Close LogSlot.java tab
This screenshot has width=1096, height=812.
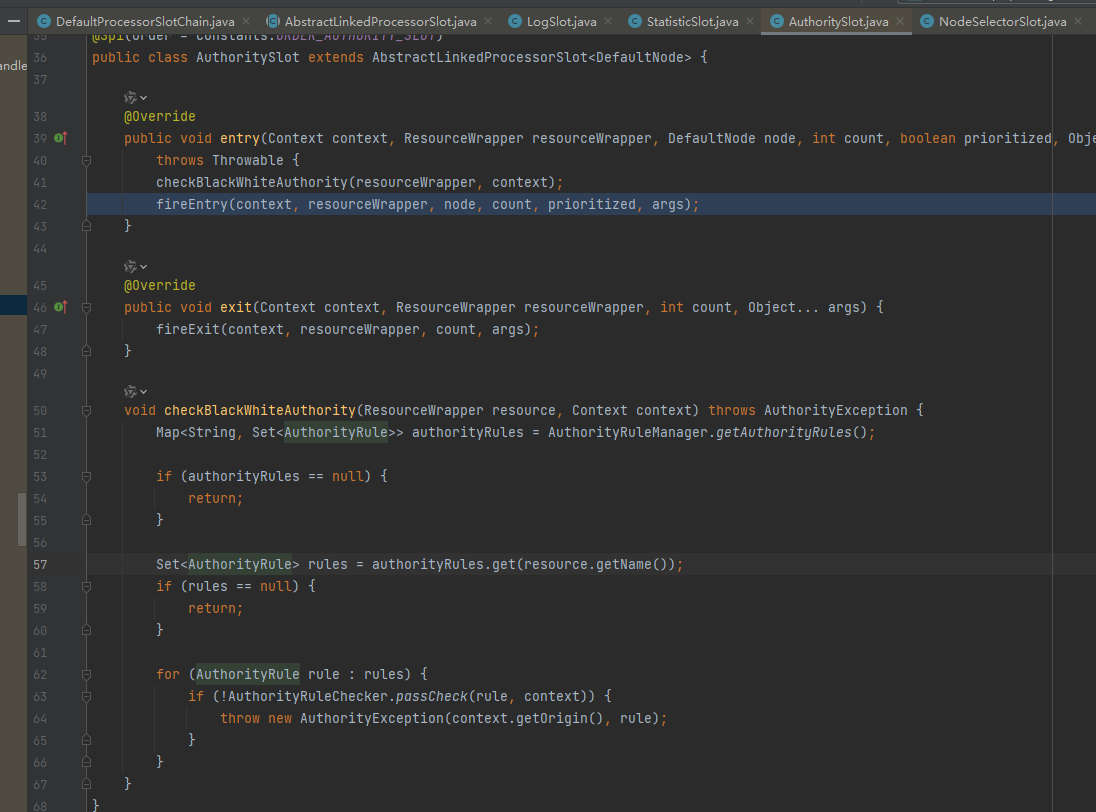click(x=608, y=22)
